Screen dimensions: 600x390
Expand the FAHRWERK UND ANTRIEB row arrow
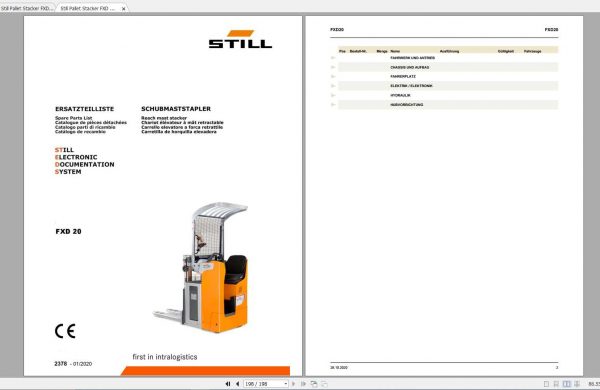333,58
